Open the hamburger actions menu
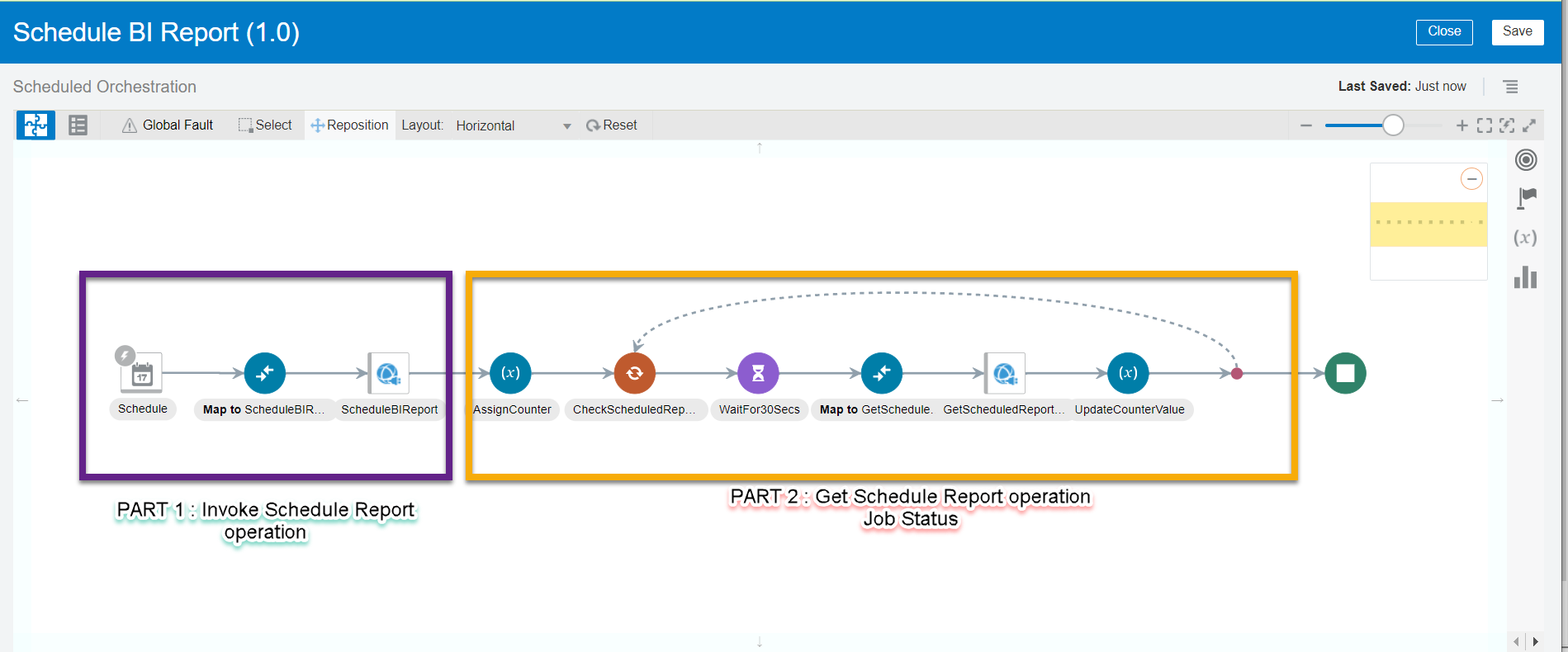This screenshot has width=1568, height=652. tap(1510, 87)
